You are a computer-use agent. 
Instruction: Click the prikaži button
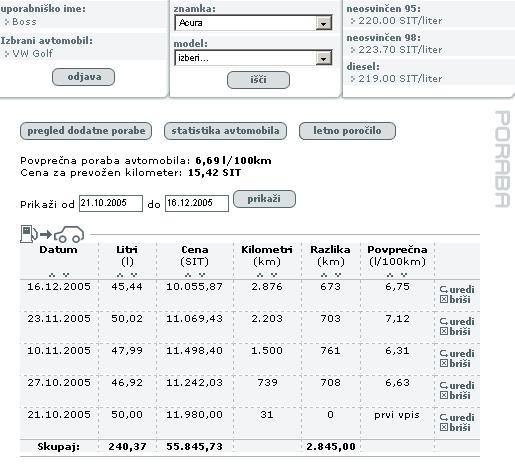[x=264, y=199]
